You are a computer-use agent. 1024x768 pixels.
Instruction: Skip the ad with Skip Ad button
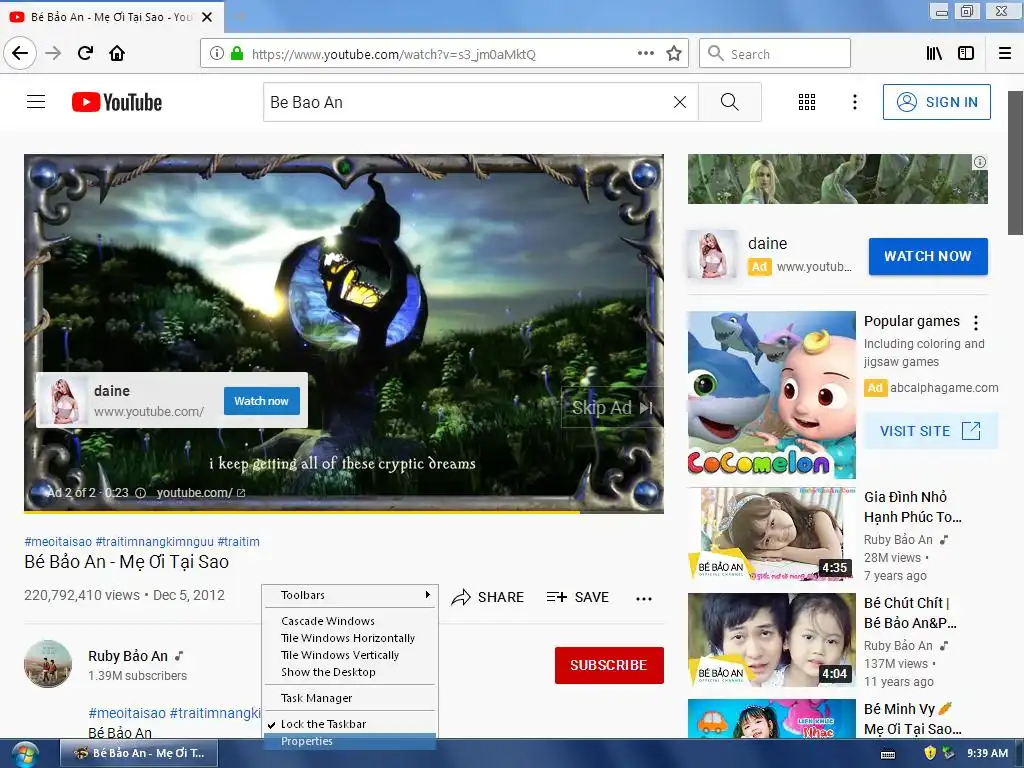(x=612, y=408)
